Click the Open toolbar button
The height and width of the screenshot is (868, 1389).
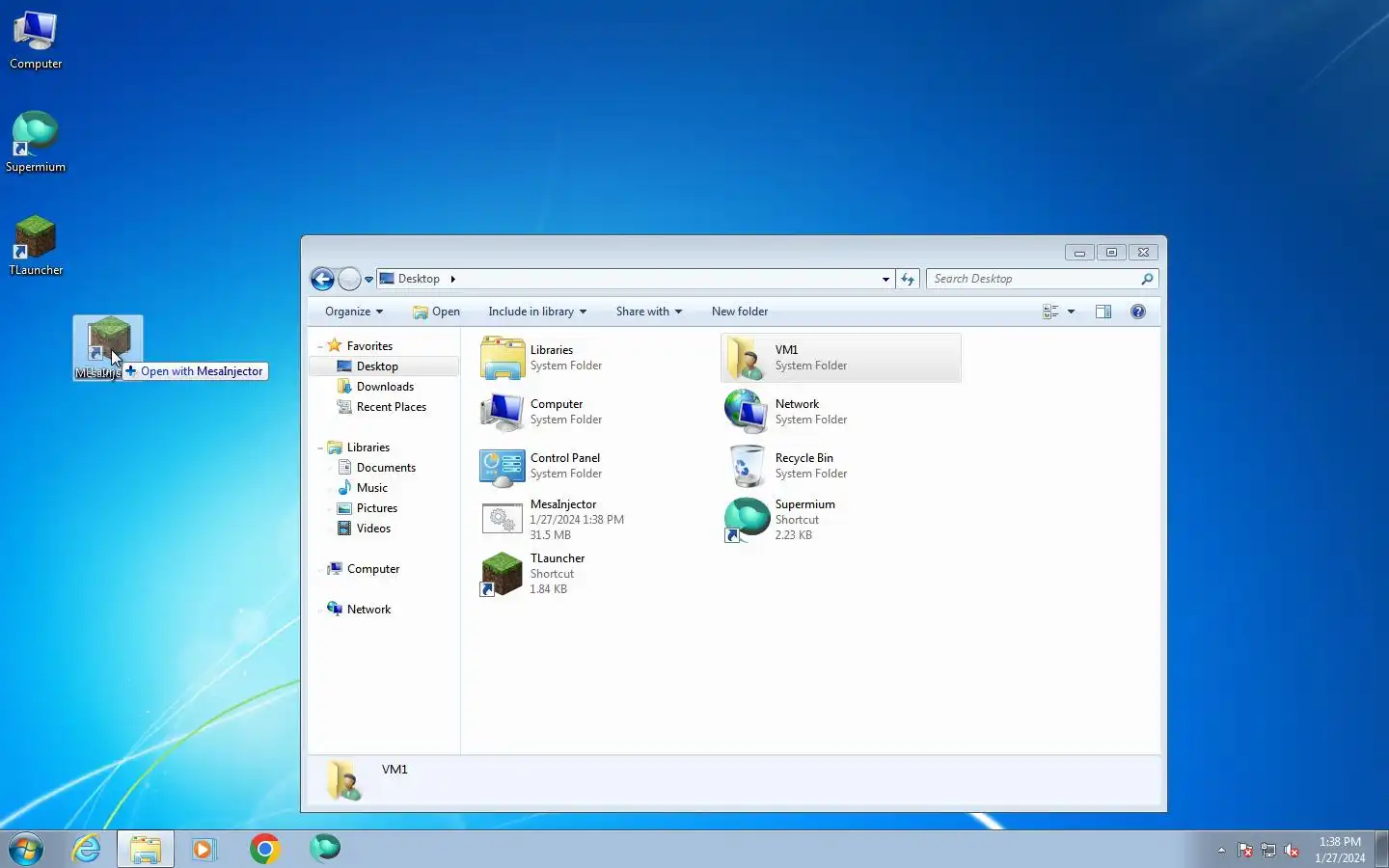click(436, 312)
